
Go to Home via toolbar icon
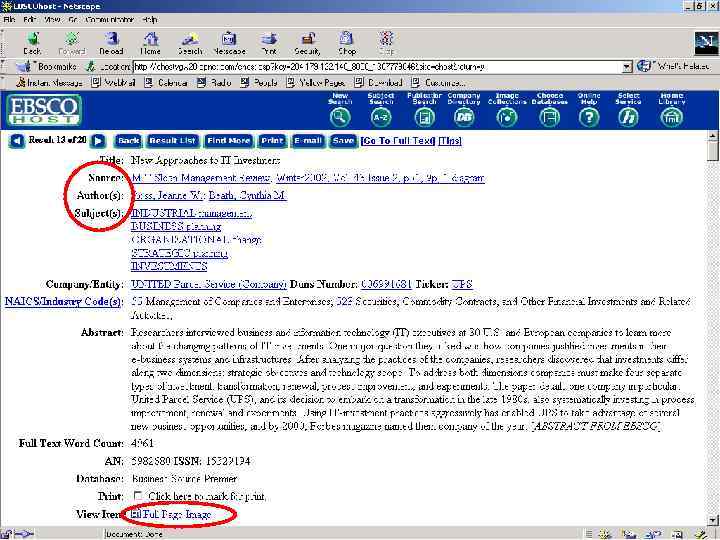click(x=151, y=42)
